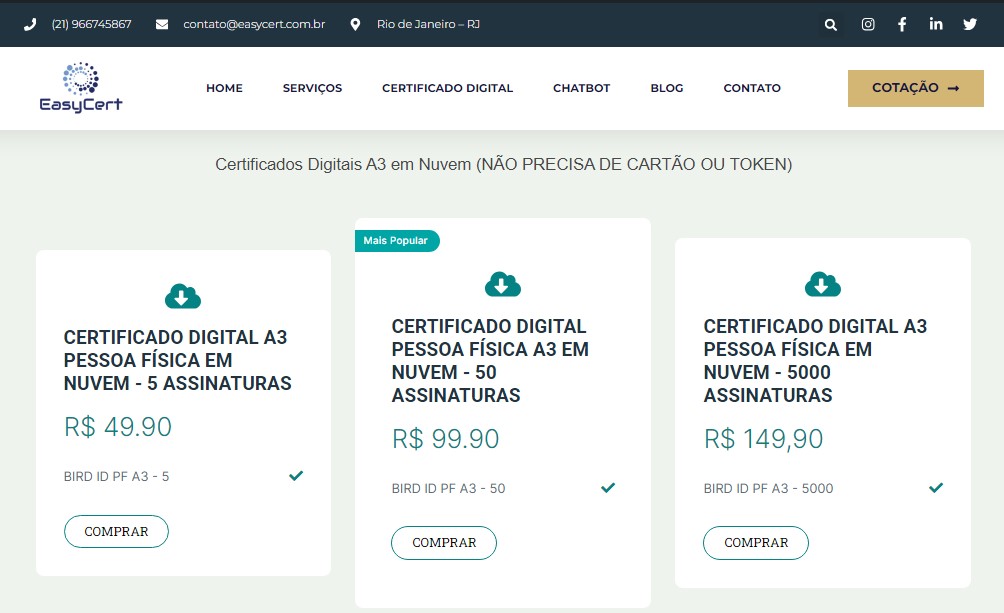Click the text BIRD ID PF A3 - 50
The height and width of the screenshot is (613, 1004).
point(448,489)
